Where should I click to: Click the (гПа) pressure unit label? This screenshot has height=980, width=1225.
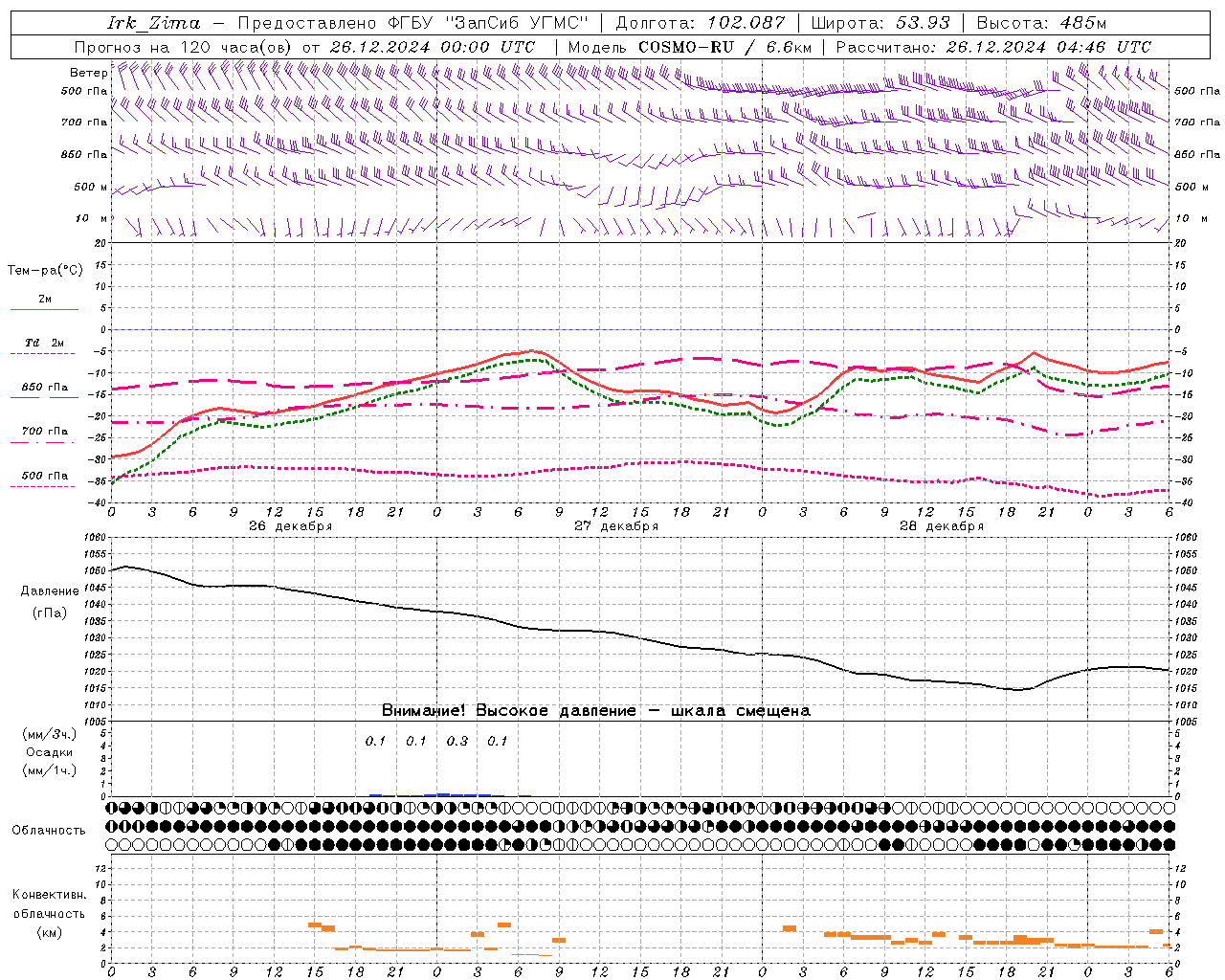(x=50, y=613)
